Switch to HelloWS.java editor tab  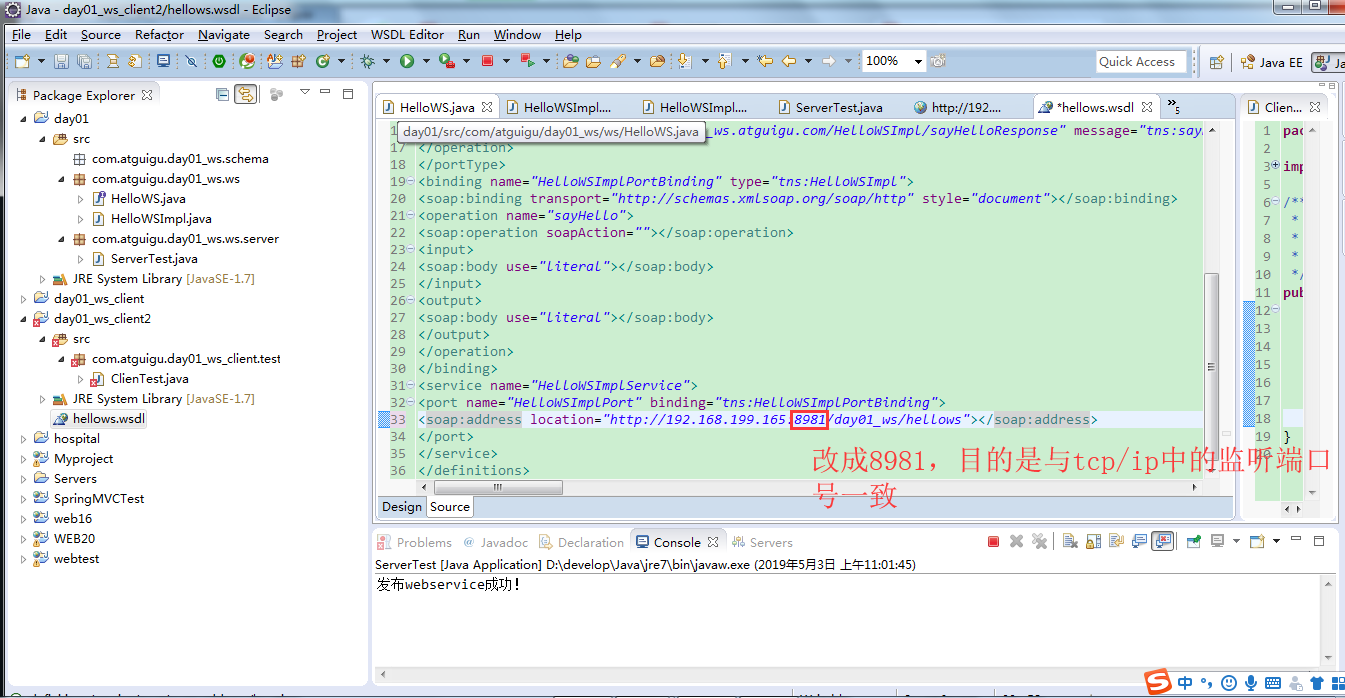pyautogui.click(x=437, y=107)
